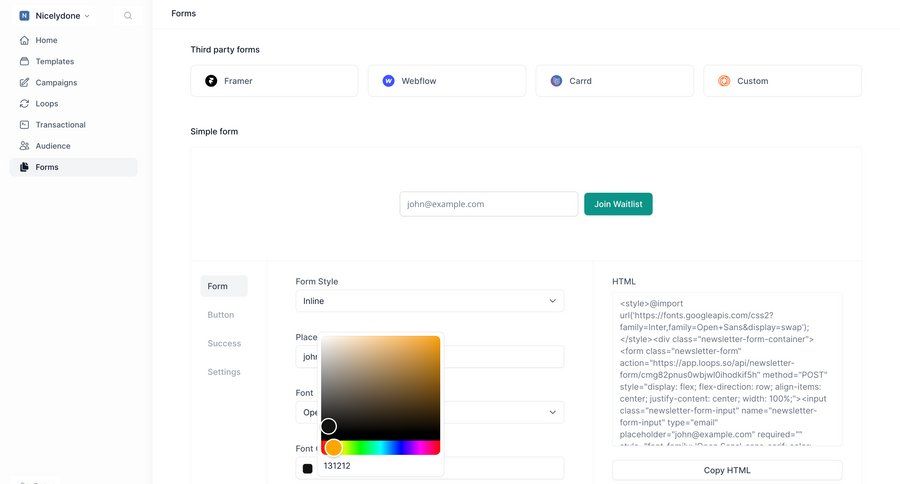The image size is (900, 484).
Task: Expand the Nicelydone workspace switcher chevron
Action: click(87, 16)
